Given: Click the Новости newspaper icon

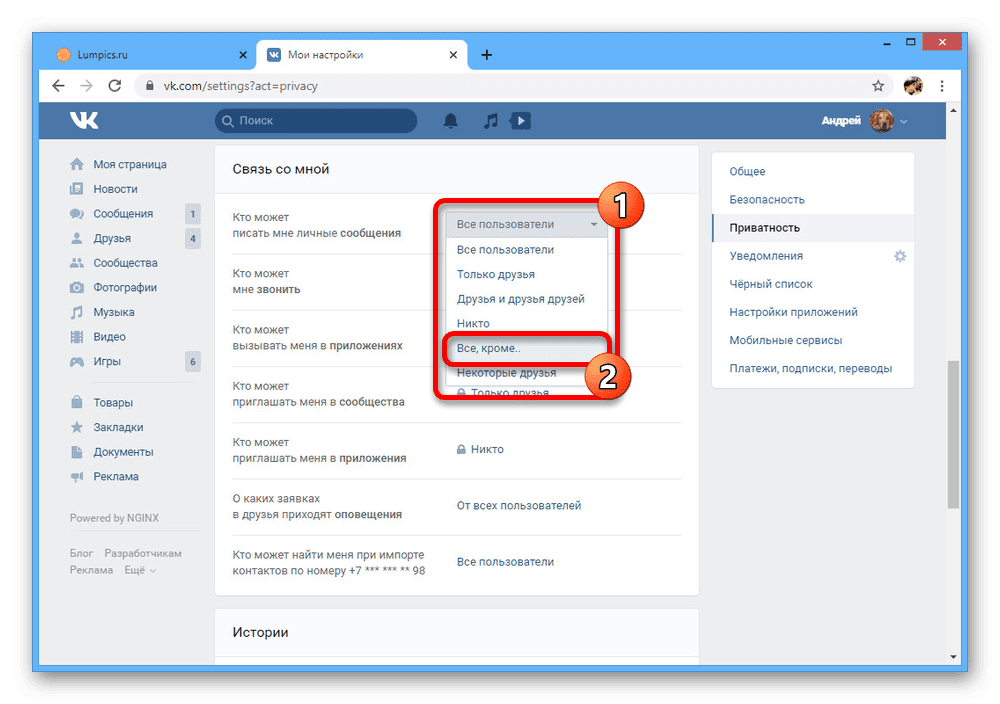Looking at the screenshot, I should pos(77,189).
